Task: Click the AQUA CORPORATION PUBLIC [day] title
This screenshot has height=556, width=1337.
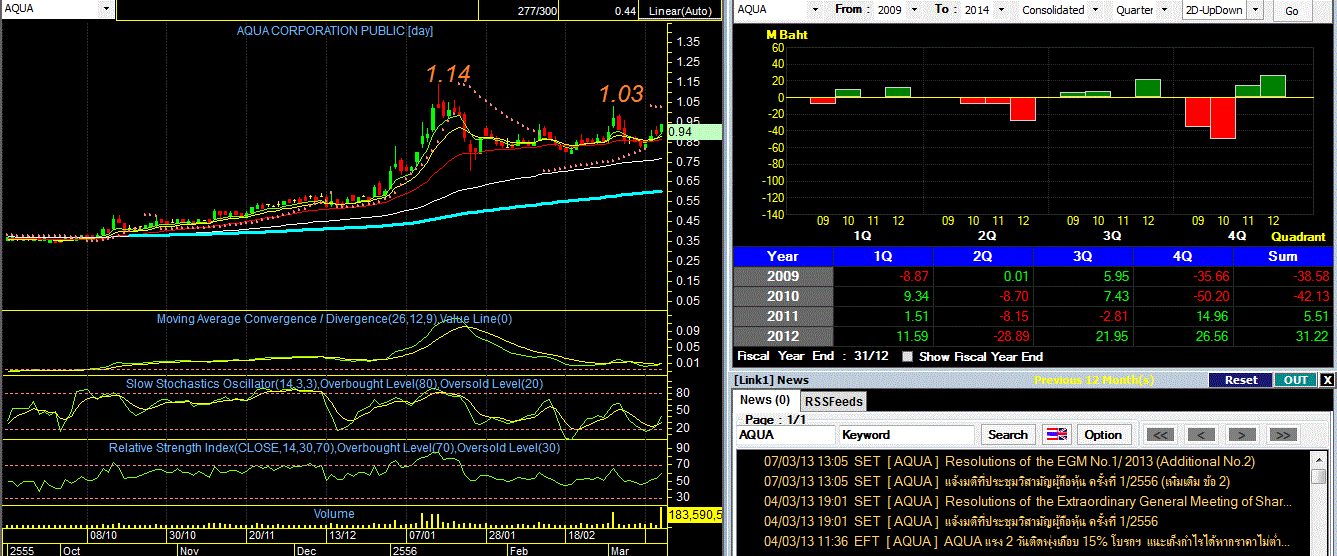Action: pyautogui.click(x=335, y=31)
